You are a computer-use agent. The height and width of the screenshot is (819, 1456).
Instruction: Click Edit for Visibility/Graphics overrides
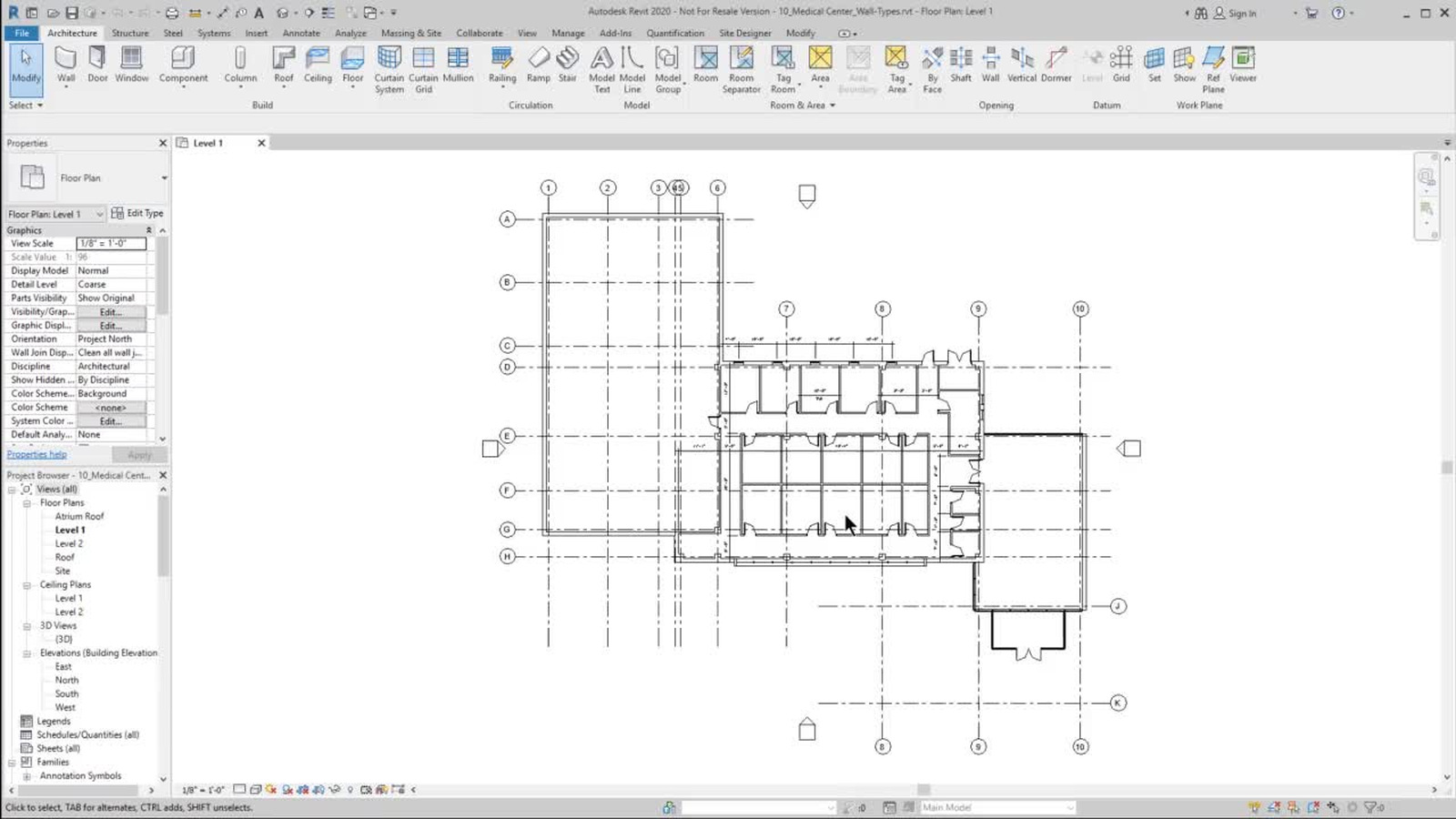[110, 312]
